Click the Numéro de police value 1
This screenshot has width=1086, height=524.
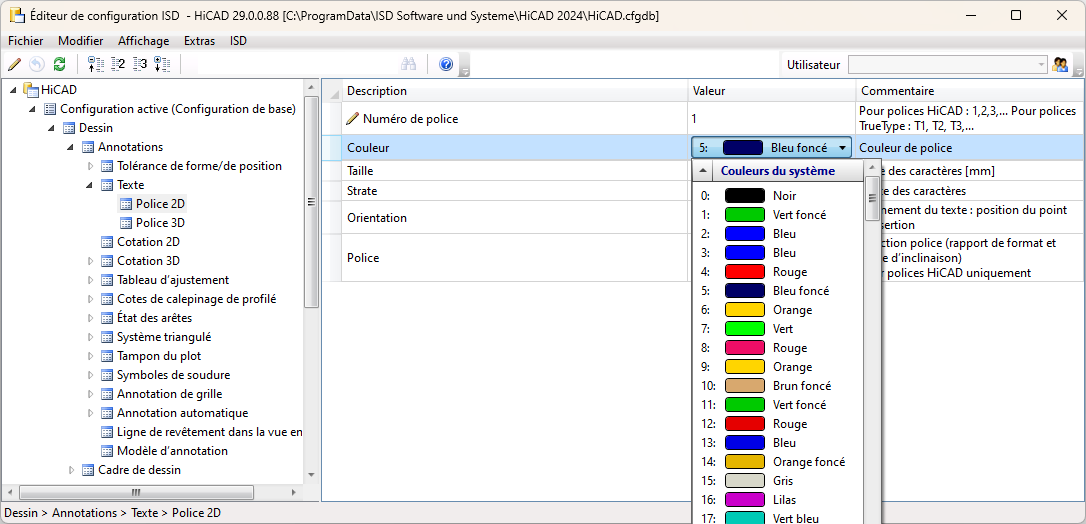pos(772,118)
